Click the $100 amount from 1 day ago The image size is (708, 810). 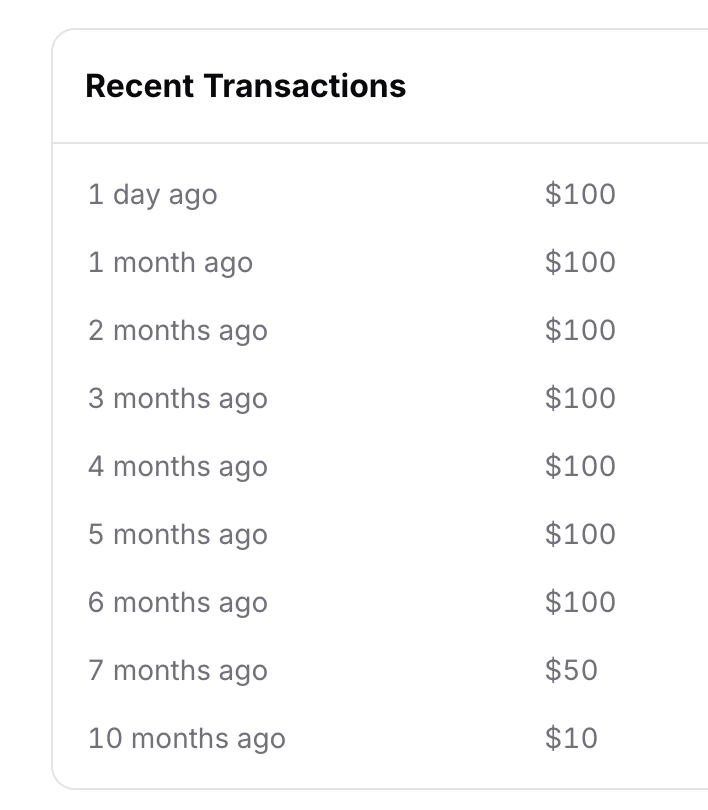coord(580,194)
